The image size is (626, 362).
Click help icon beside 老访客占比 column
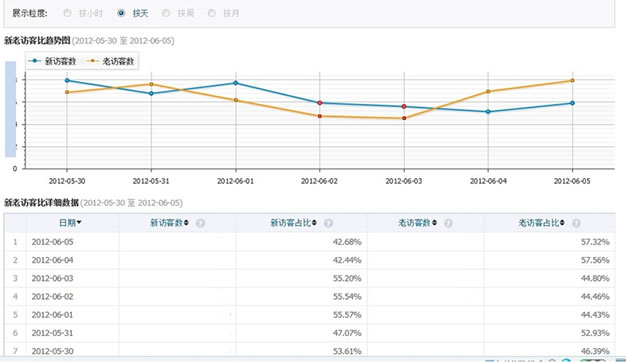pos(576,223)
